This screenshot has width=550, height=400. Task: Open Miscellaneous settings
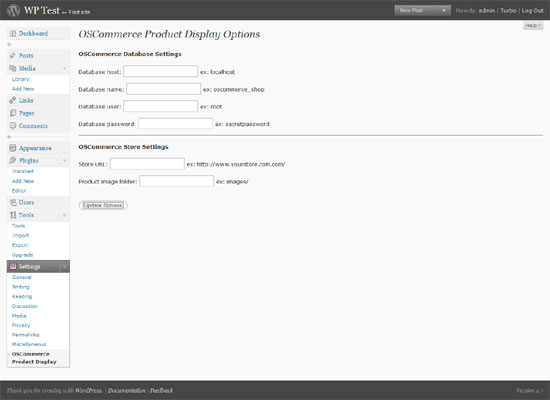29,344
